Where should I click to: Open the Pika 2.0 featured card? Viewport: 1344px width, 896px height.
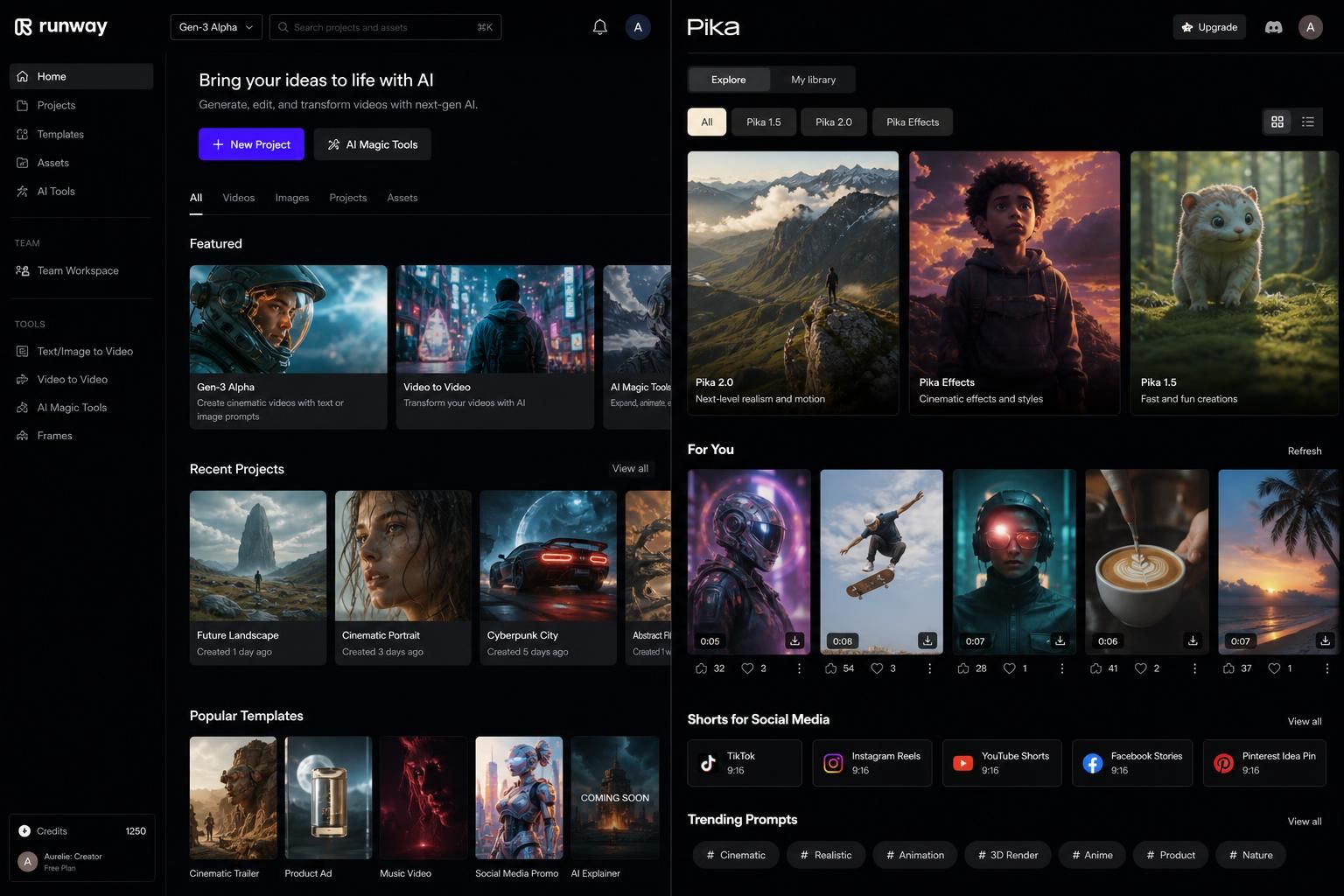pyautogui.click(x=793, y=283)
